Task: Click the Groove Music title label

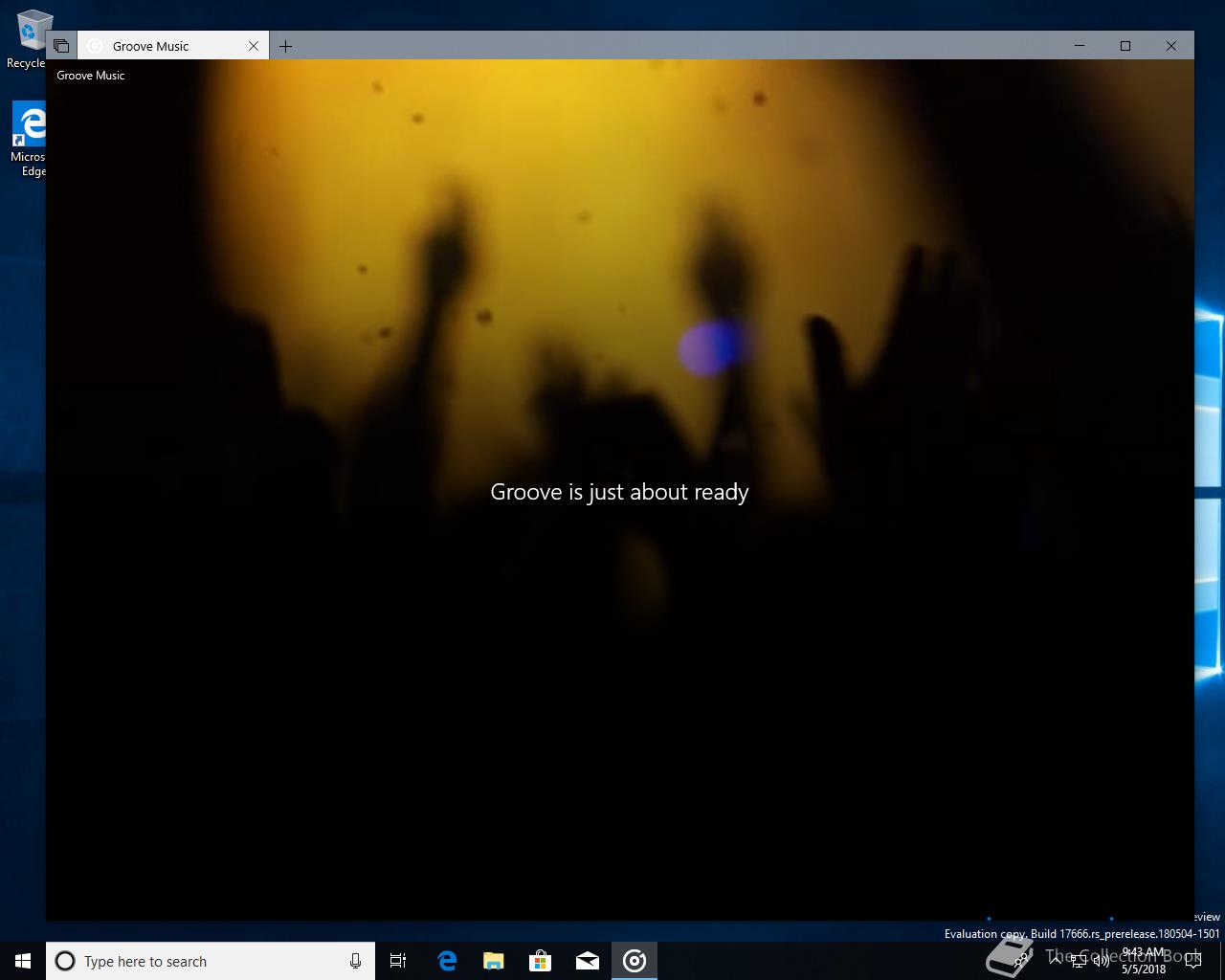Action: pos(91,76)
